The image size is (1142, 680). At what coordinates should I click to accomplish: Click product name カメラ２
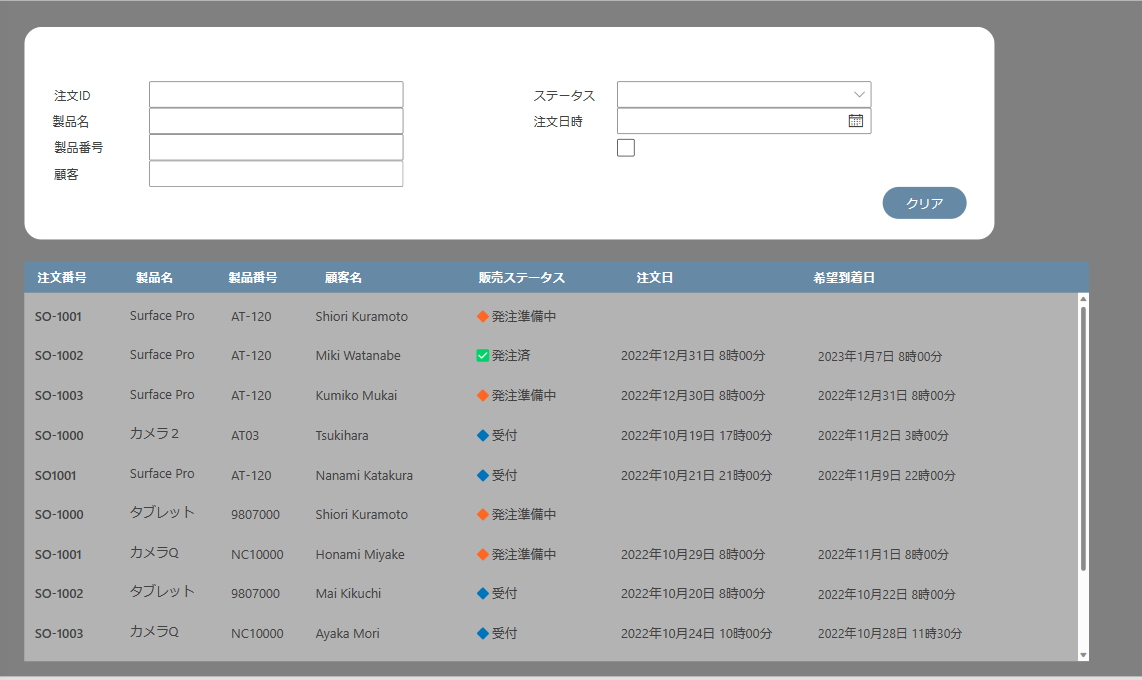pyautogui.click(x=154, y=433)
